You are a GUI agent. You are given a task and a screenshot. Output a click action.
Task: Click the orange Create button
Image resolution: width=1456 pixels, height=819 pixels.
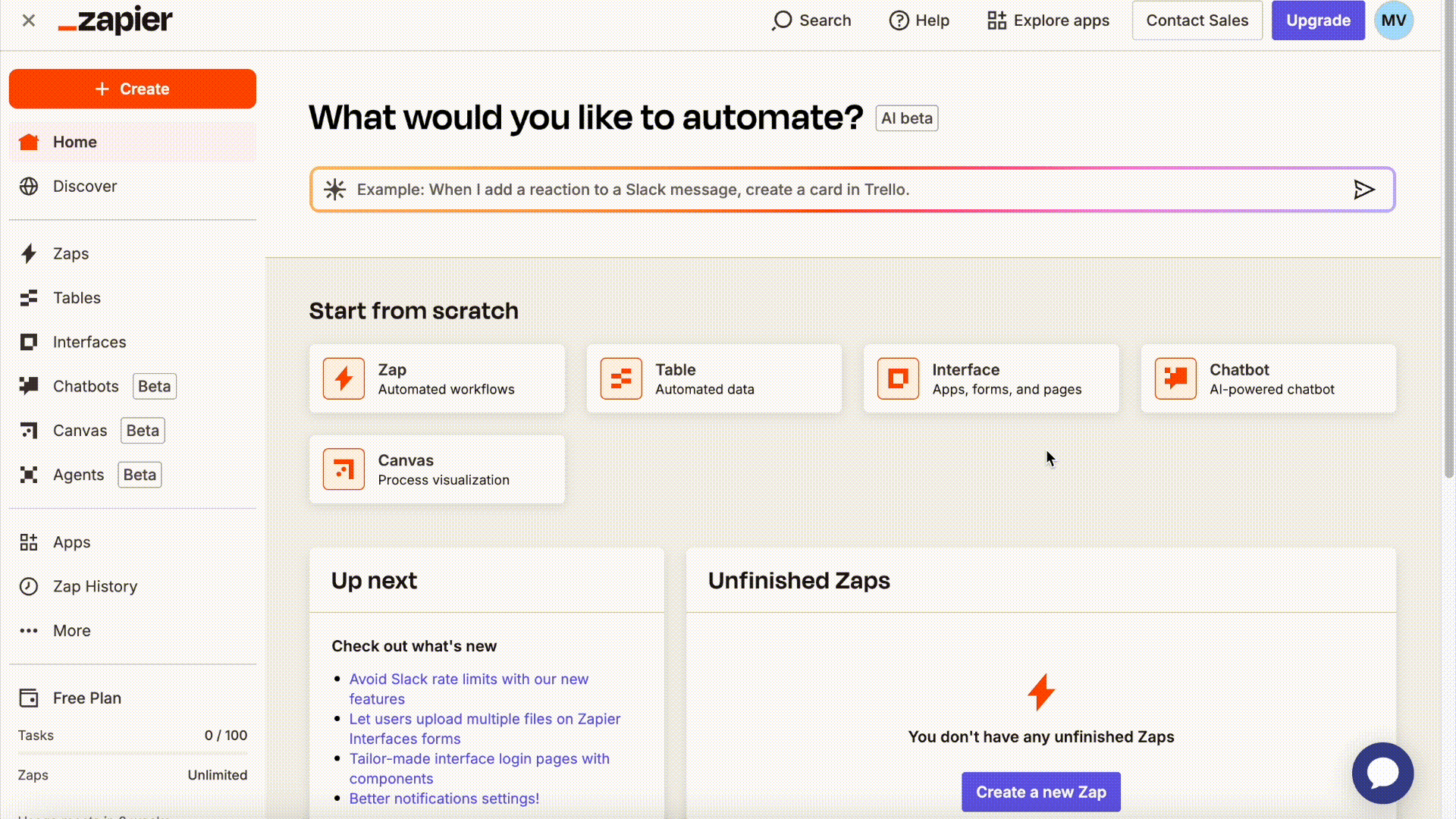click(133, 89)
